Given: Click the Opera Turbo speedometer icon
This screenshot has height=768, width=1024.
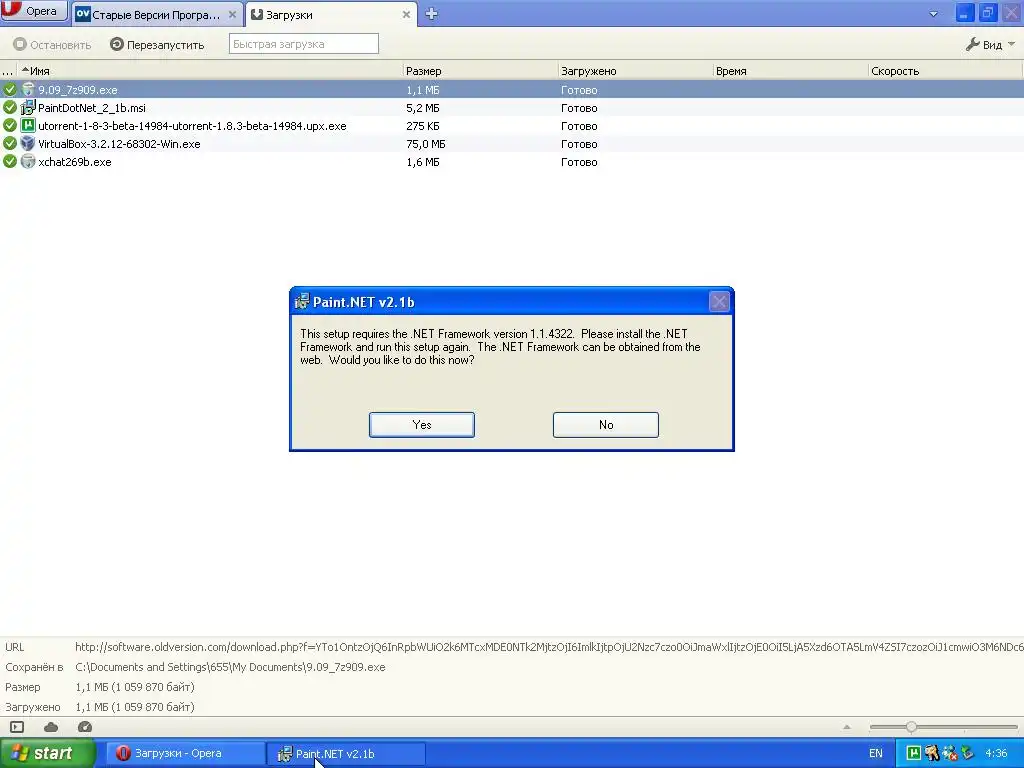Looking at the screenshot, I should tap(85, 727).
